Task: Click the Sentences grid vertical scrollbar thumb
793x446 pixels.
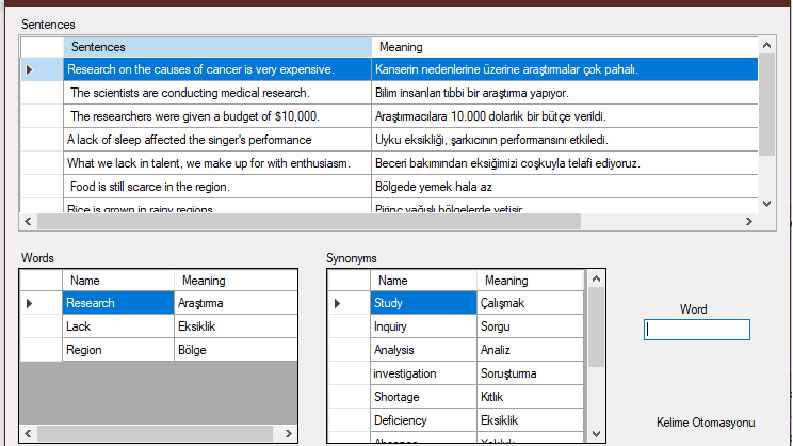Action: (x=767, y=105)
